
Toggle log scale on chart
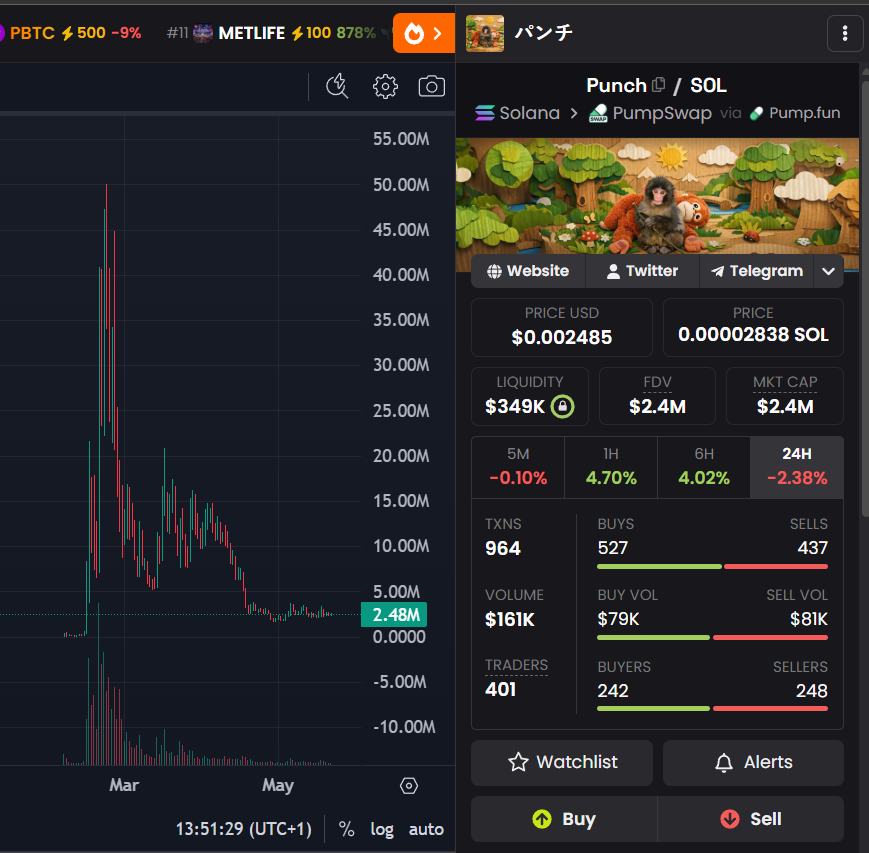coord(382,829)
